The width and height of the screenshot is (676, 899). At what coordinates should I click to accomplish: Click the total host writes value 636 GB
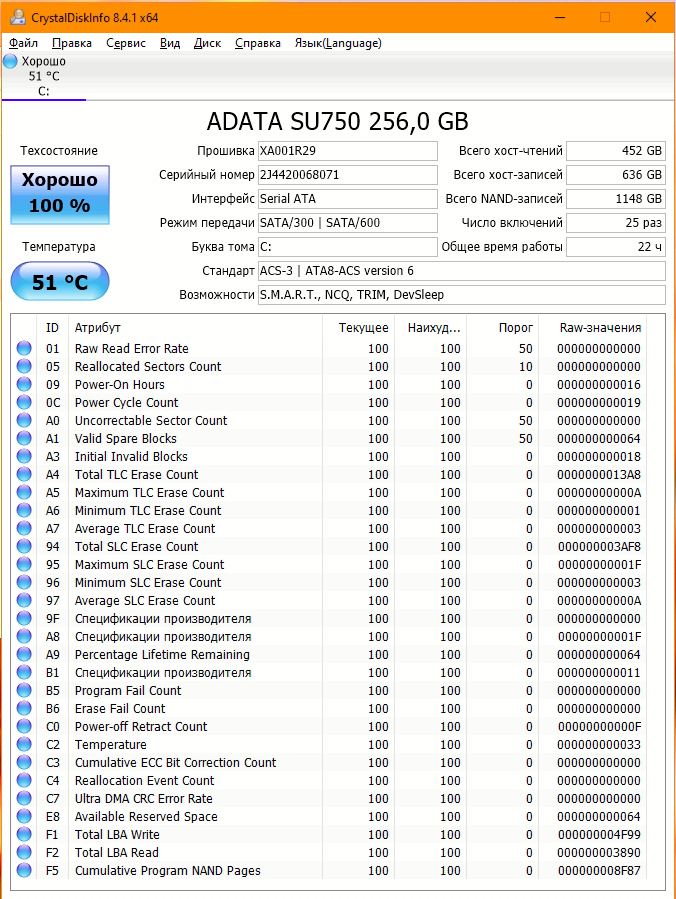616,175
